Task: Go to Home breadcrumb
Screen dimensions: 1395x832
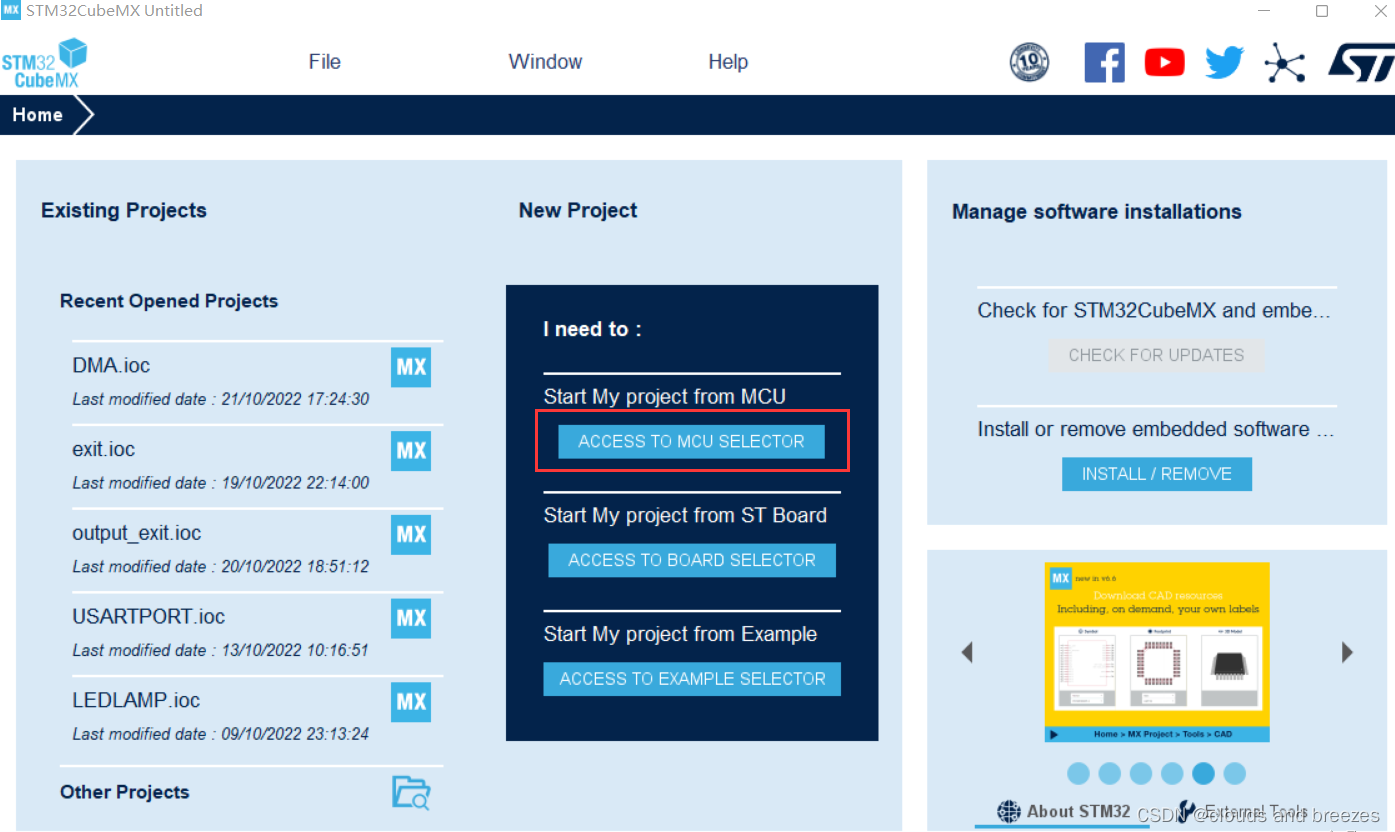Action: tap(38, 115)
